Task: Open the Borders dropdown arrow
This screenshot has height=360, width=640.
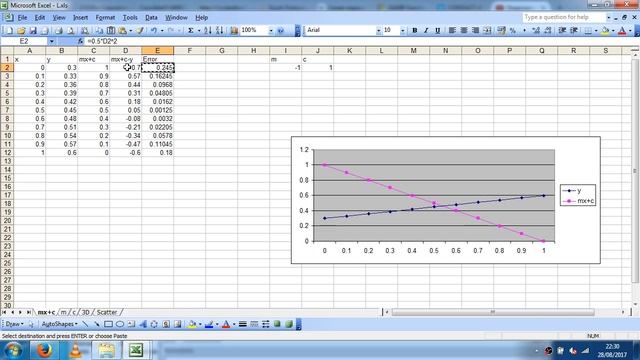Action: click(x=596, y=31)
